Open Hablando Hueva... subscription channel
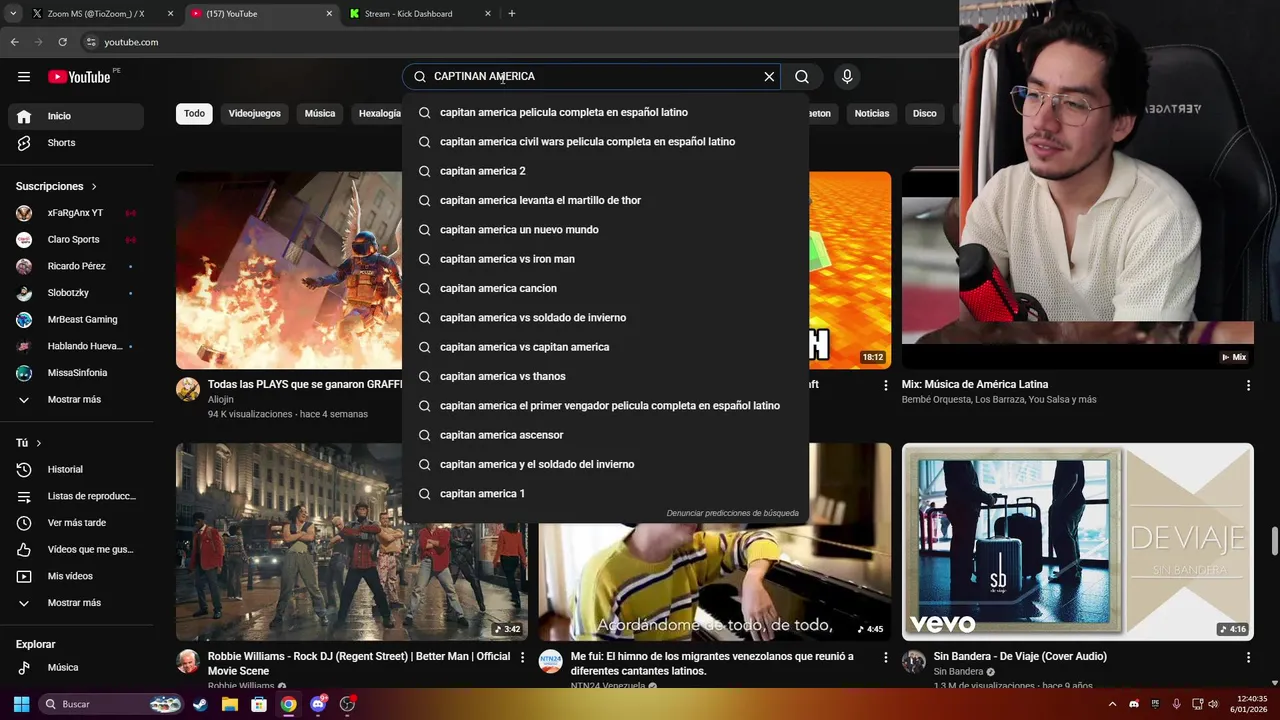The height and width of the screenshot is (720, 1280). click(76, 346)
